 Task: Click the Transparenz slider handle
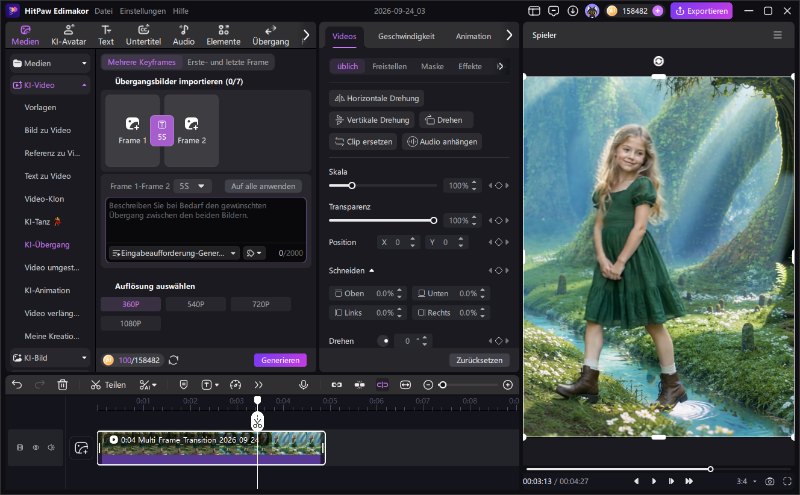(x=434, y=220)
